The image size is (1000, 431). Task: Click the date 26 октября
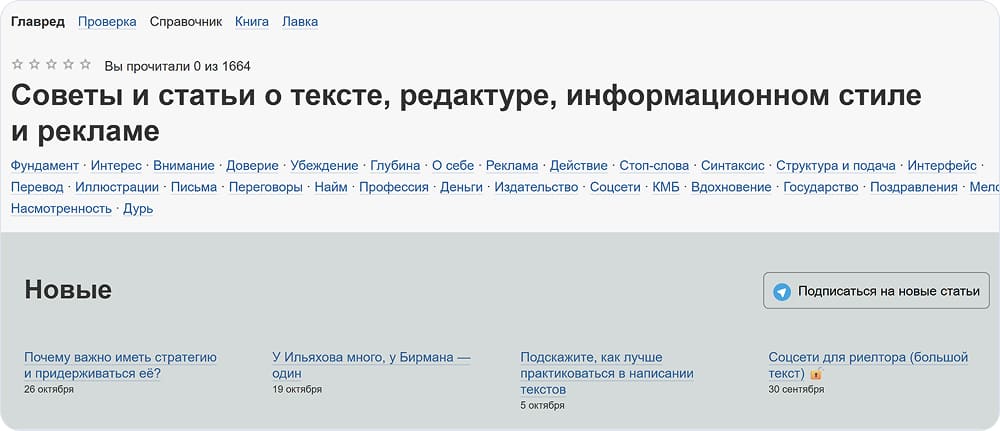(49, 389)
